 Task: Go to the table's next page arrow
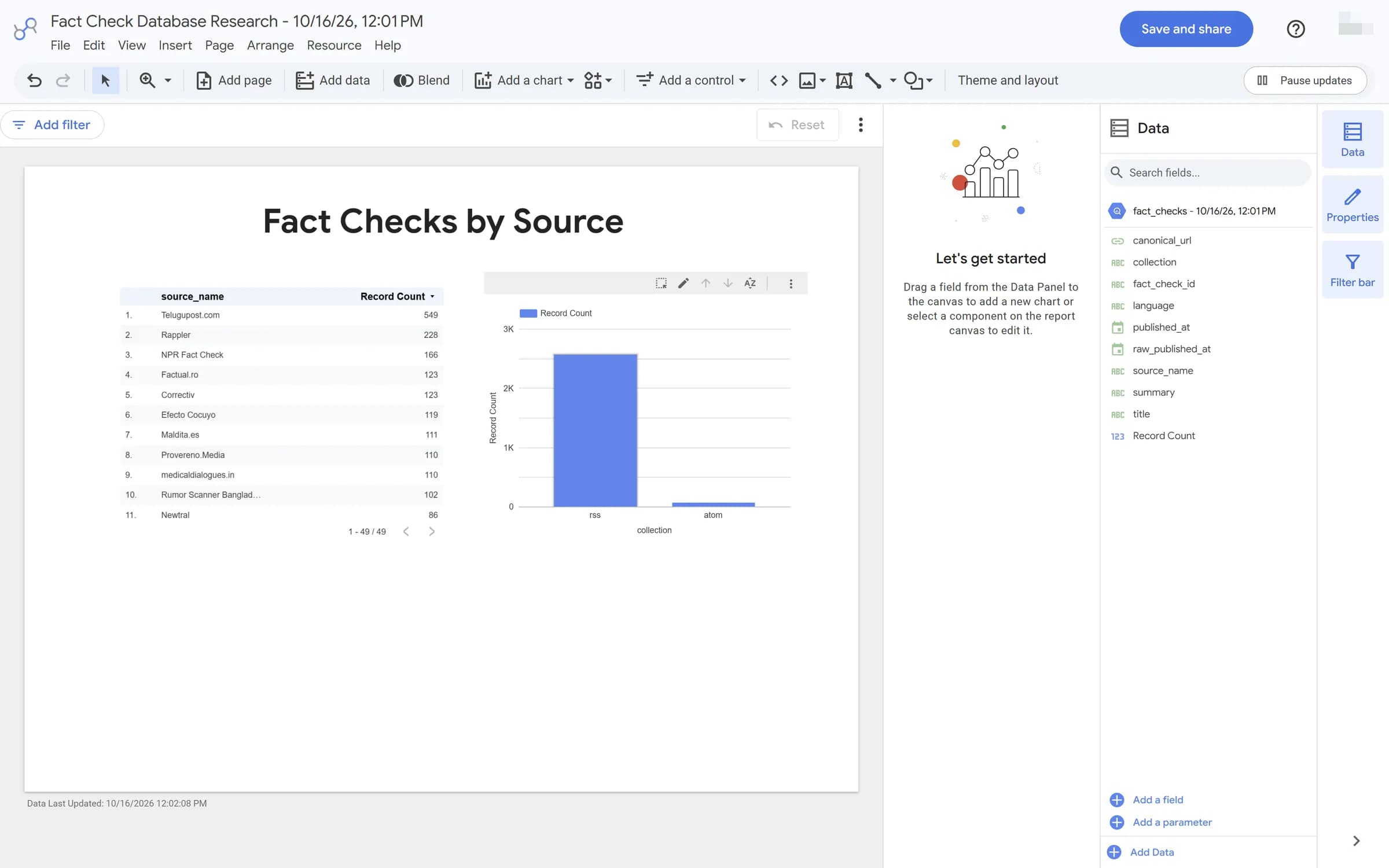[x=431, y=531]
